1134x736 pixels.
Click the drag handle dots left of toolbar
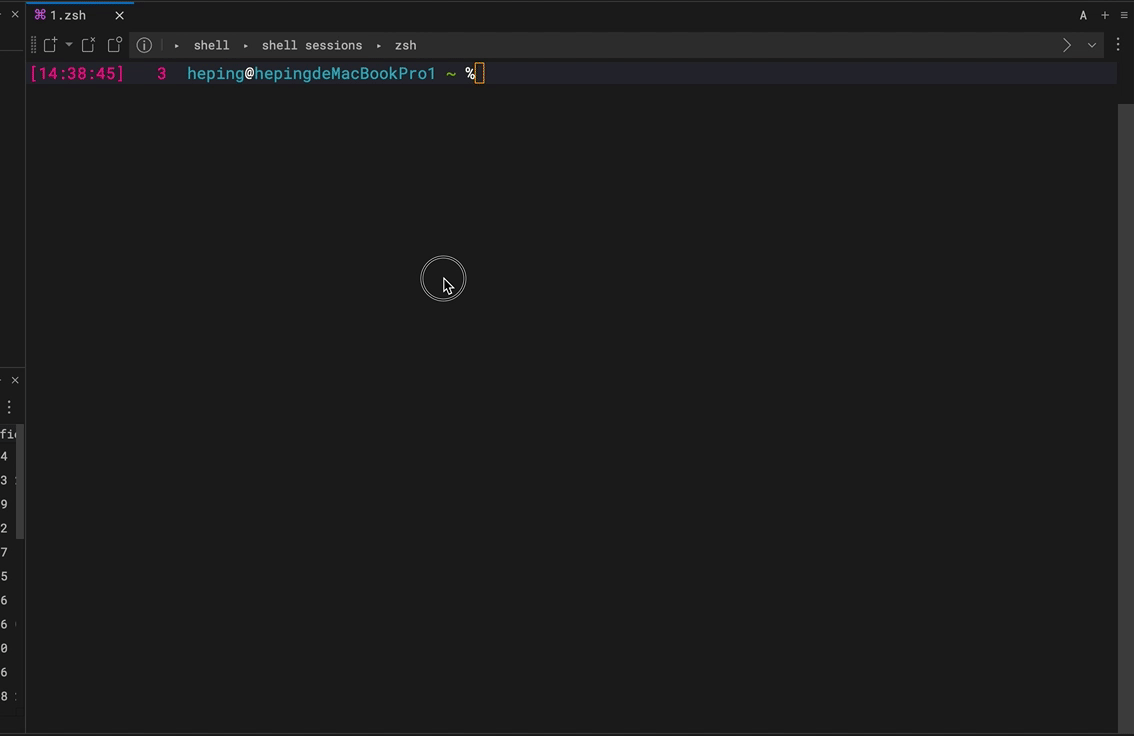(x=33, y=44)
